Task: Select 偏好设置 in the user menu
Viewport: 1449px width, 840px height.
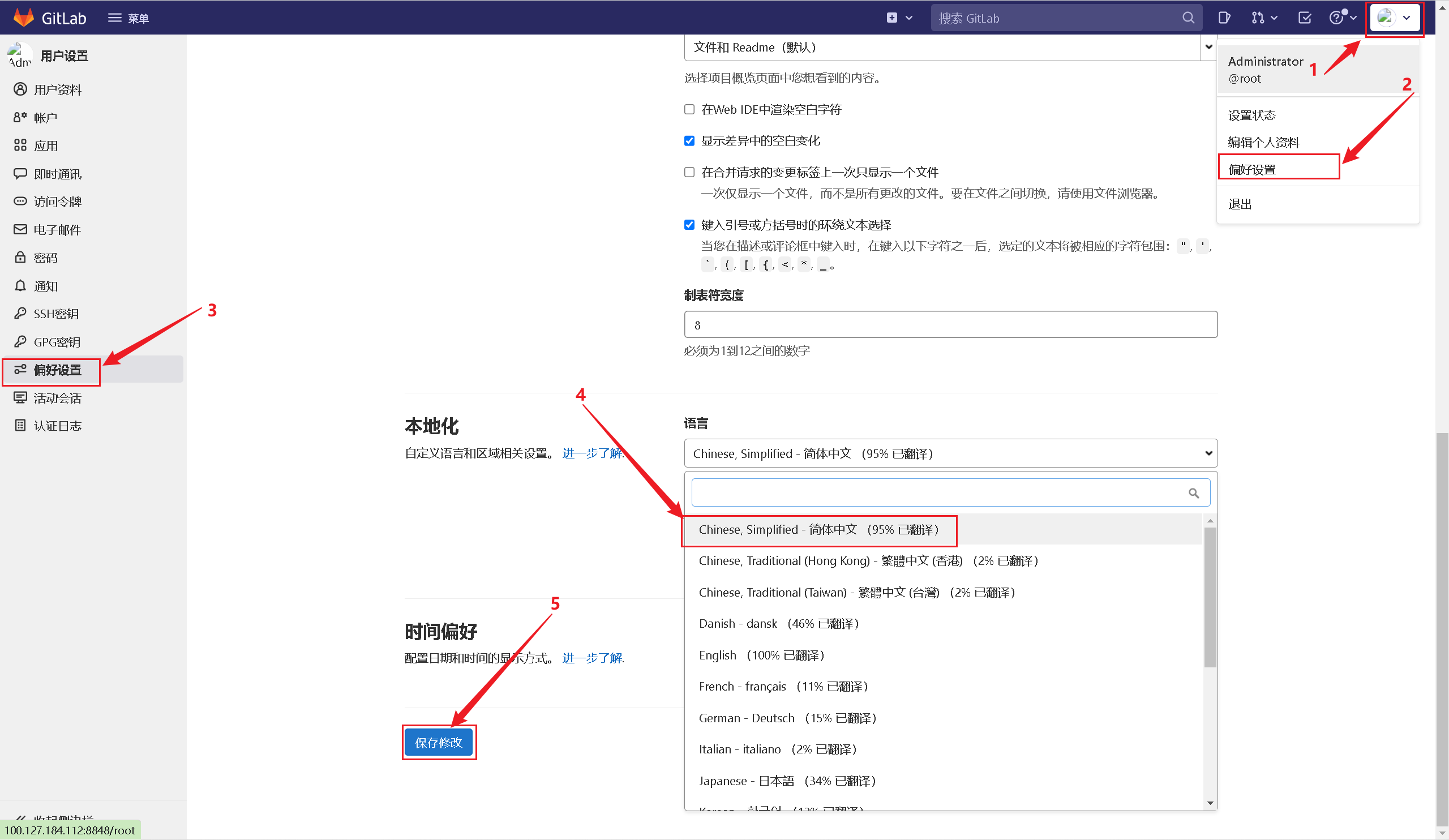Action: (x=1252, y=169)
